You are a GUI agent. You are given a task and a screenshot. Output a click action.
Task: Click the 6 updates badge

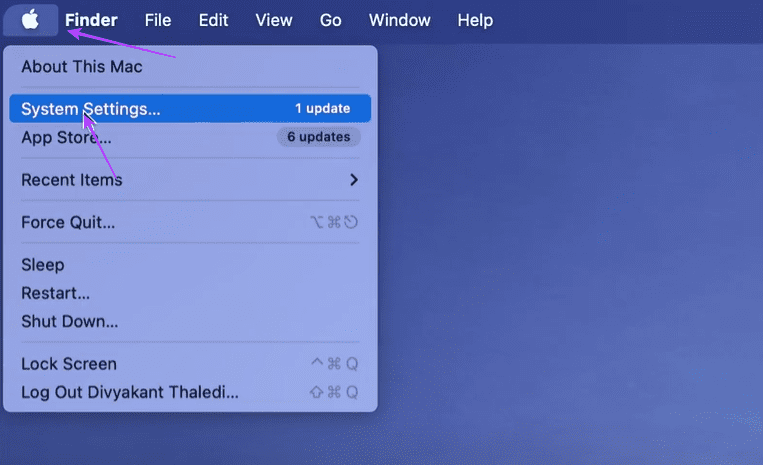[x=319, y=137]
